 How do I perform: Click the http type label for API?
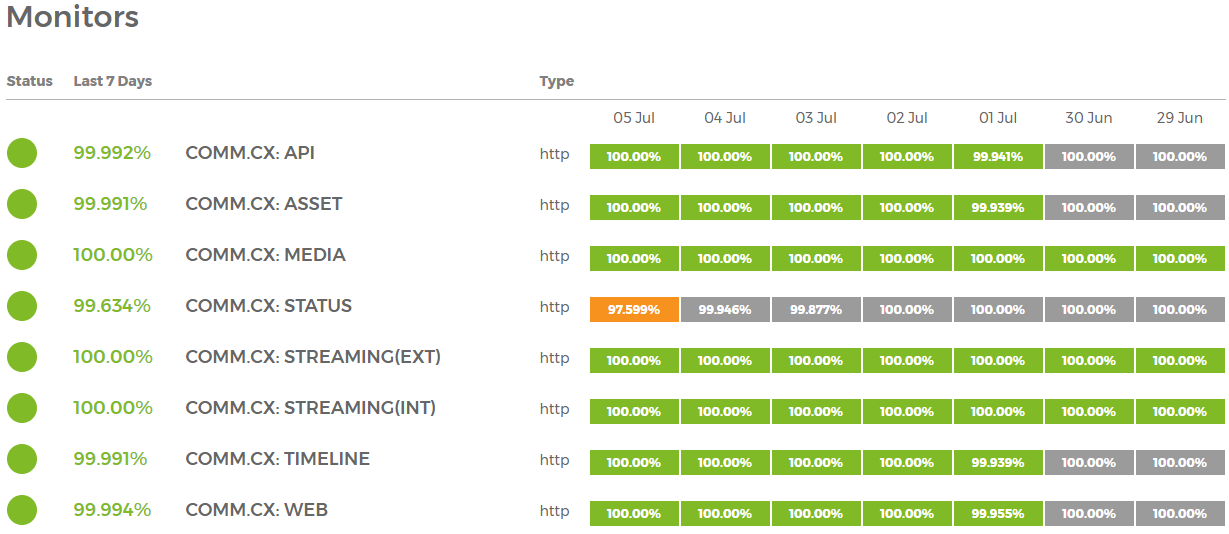tap(555, 154)
